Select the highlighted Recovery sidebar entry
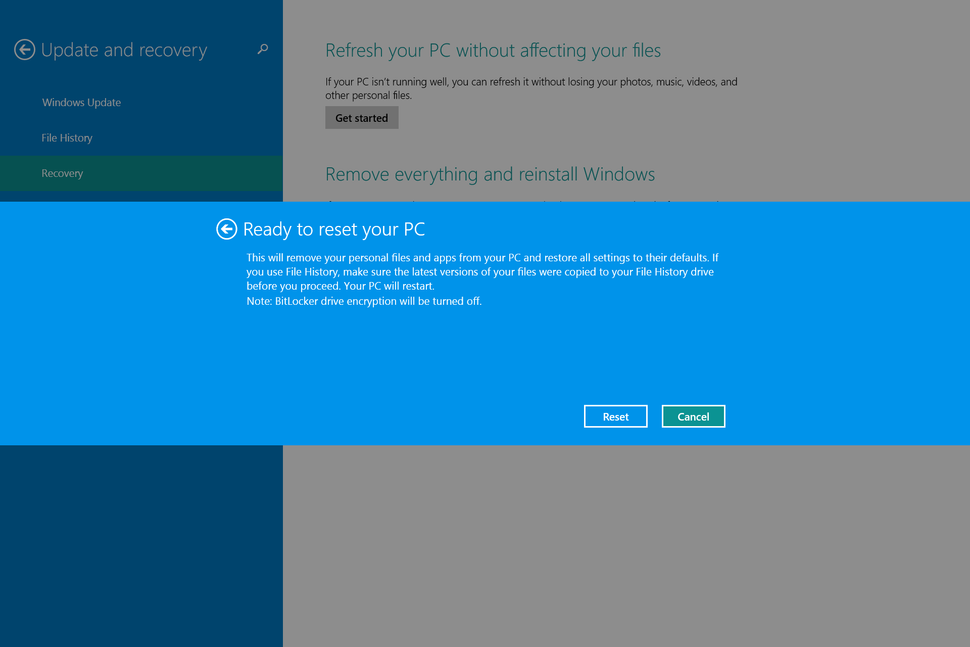The height and width of the screenshot is (647, 970). click(62, 173)
